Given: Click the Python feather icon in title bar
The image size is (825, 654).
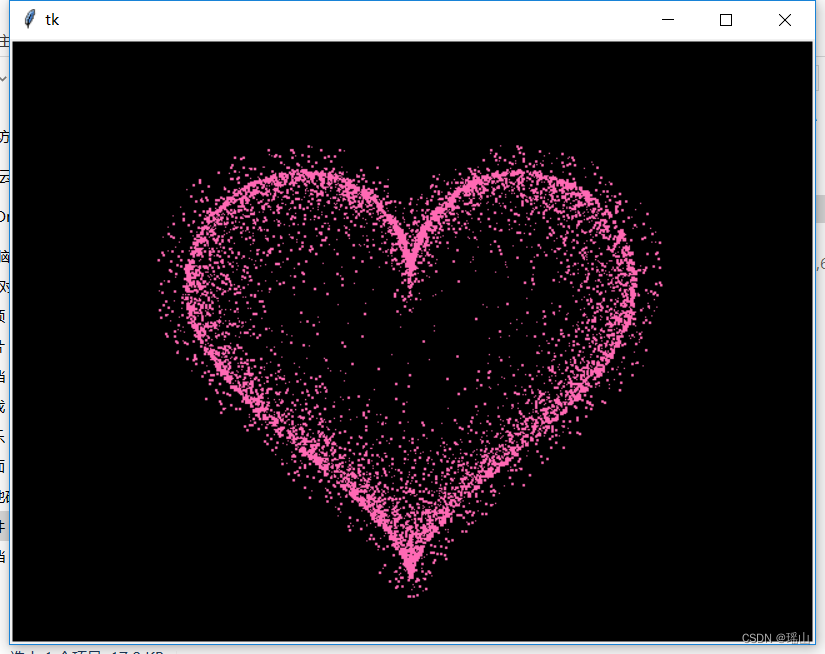Looking at the screenshot, I should coord(27,18).
